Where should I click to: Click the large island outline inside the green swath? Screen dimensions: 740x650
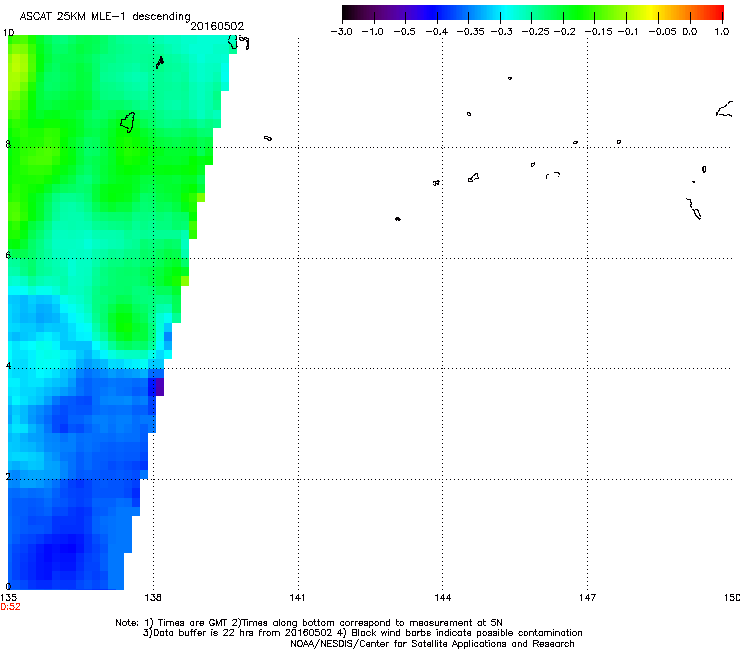(128, 122)
